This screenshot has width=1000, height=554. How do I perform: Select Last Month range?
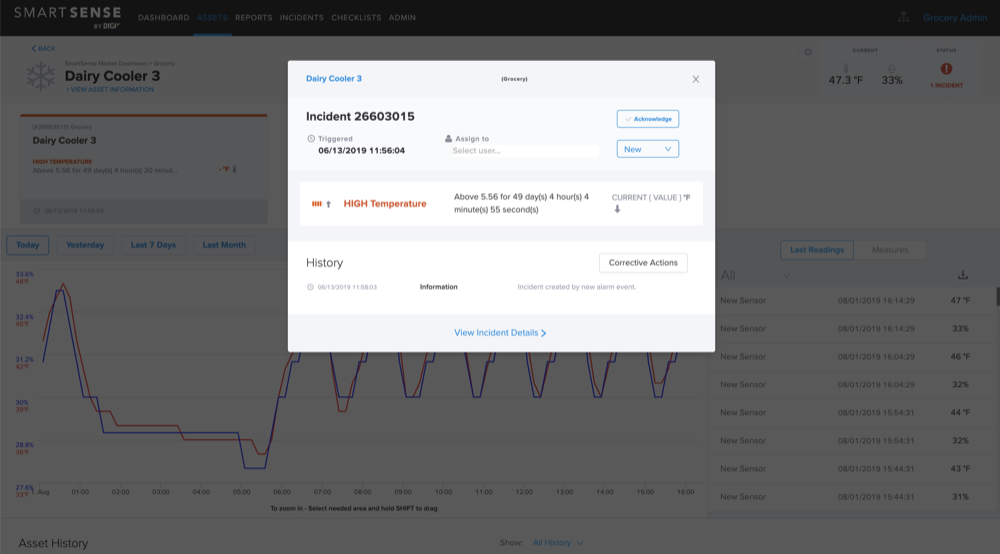click(x=224, y=245)
